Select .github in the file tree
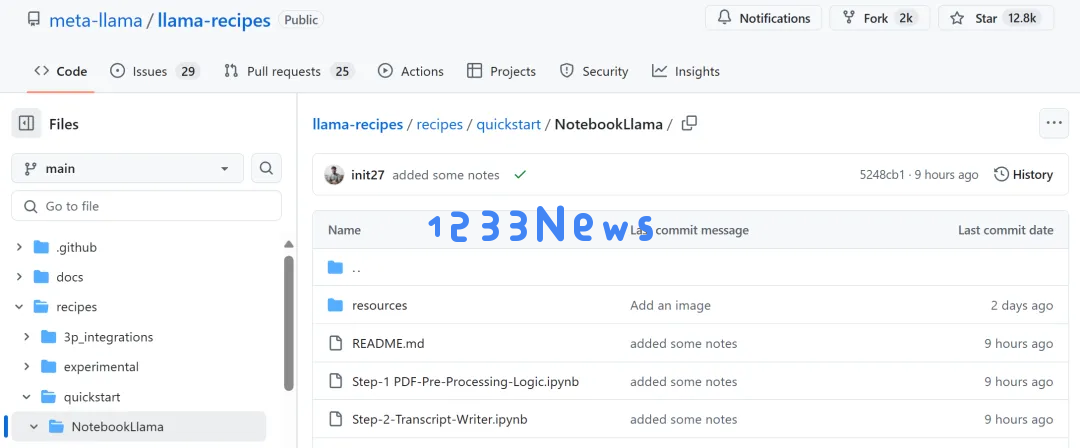The image size is (1080, 448). 76,247
